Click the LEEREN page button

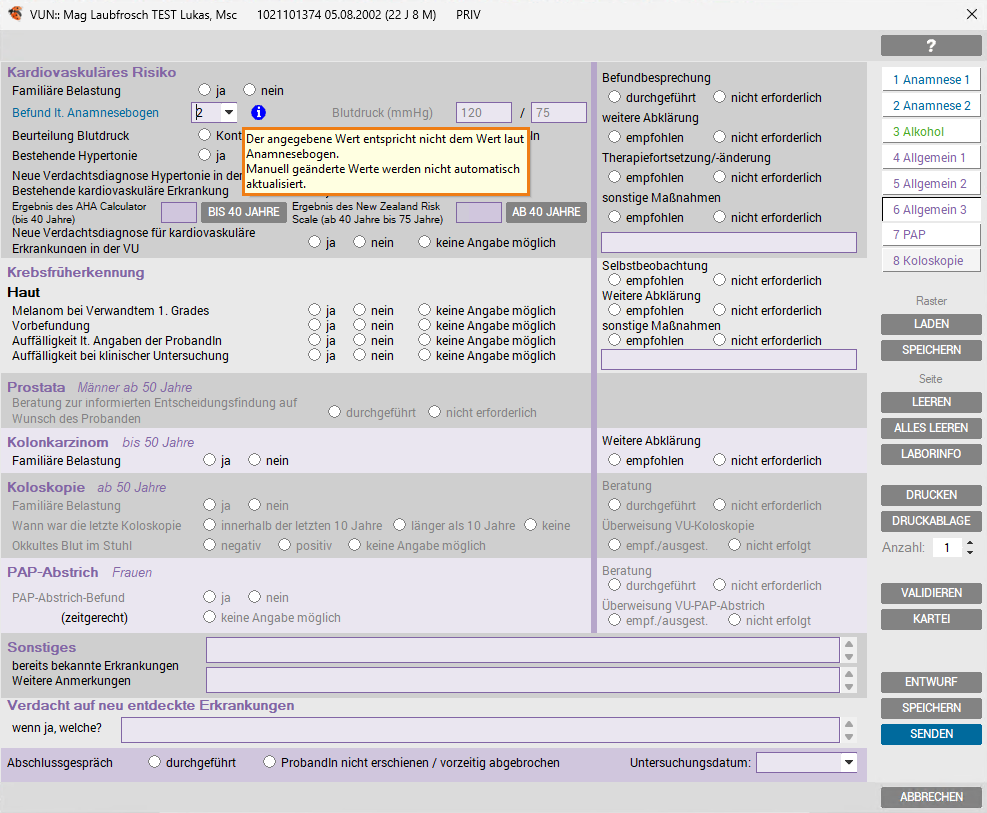tap(931, 402)
